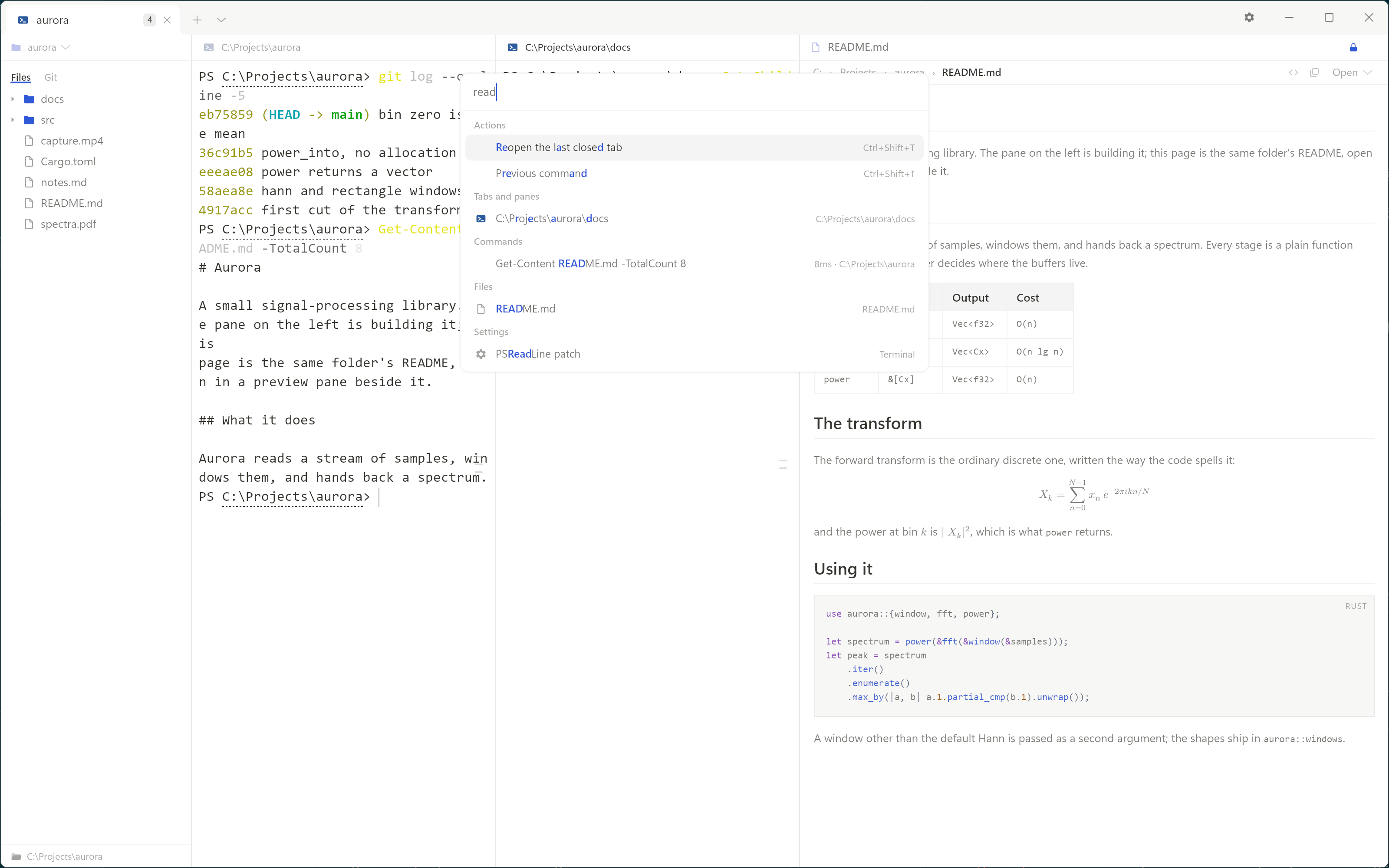Click the capture.mp4 file icon
1389x868 pixels.
tap(29, 141)
